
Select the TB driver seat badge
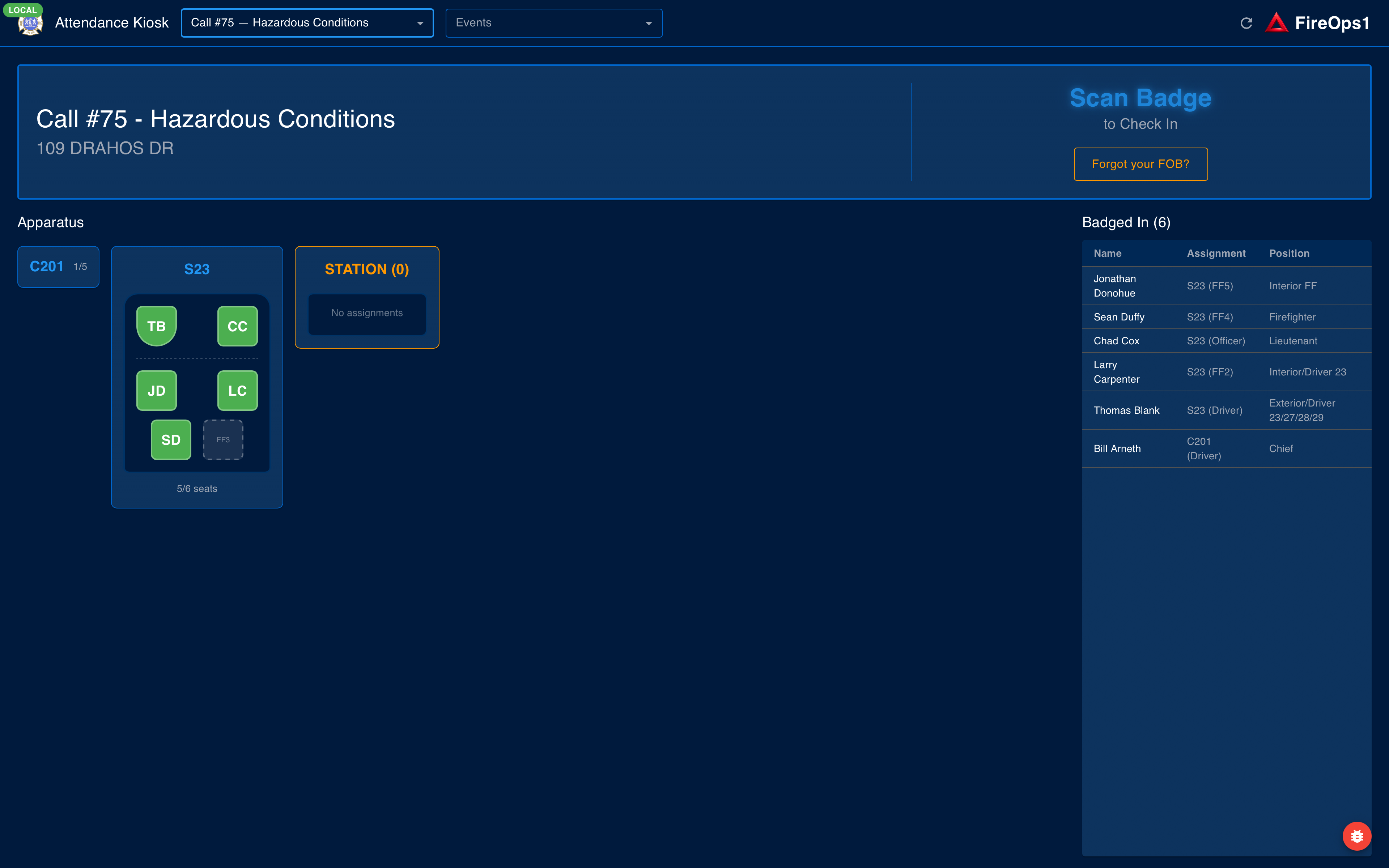coord(156,326)
